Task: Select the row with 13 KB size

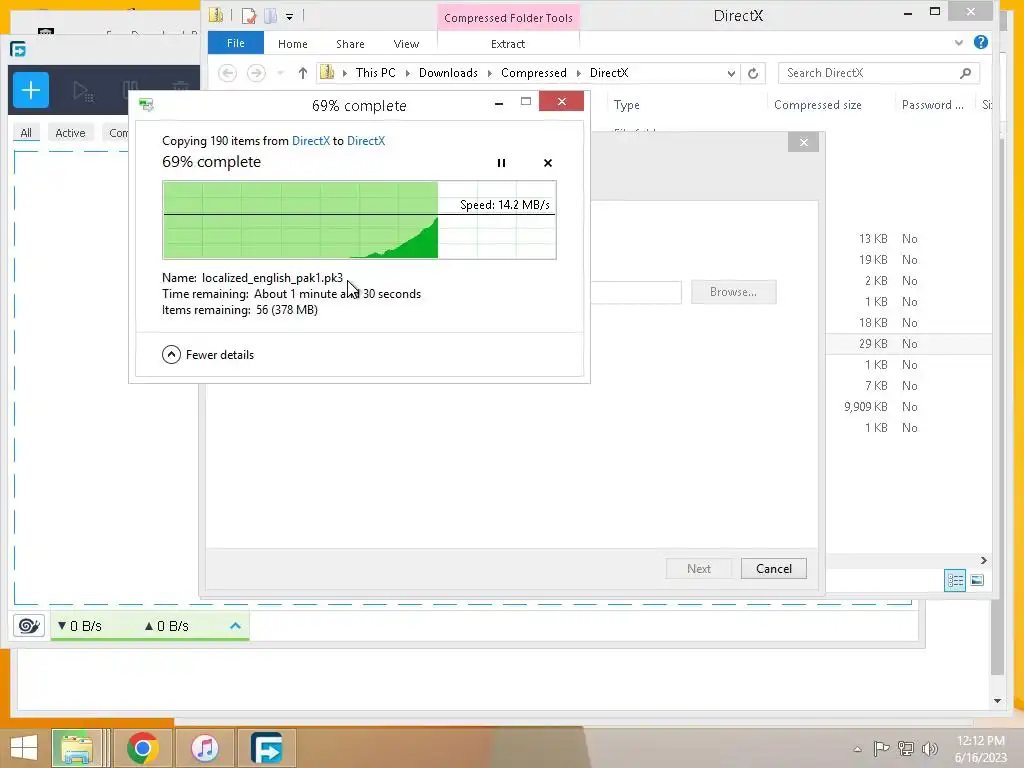Action: coord(908,239)
